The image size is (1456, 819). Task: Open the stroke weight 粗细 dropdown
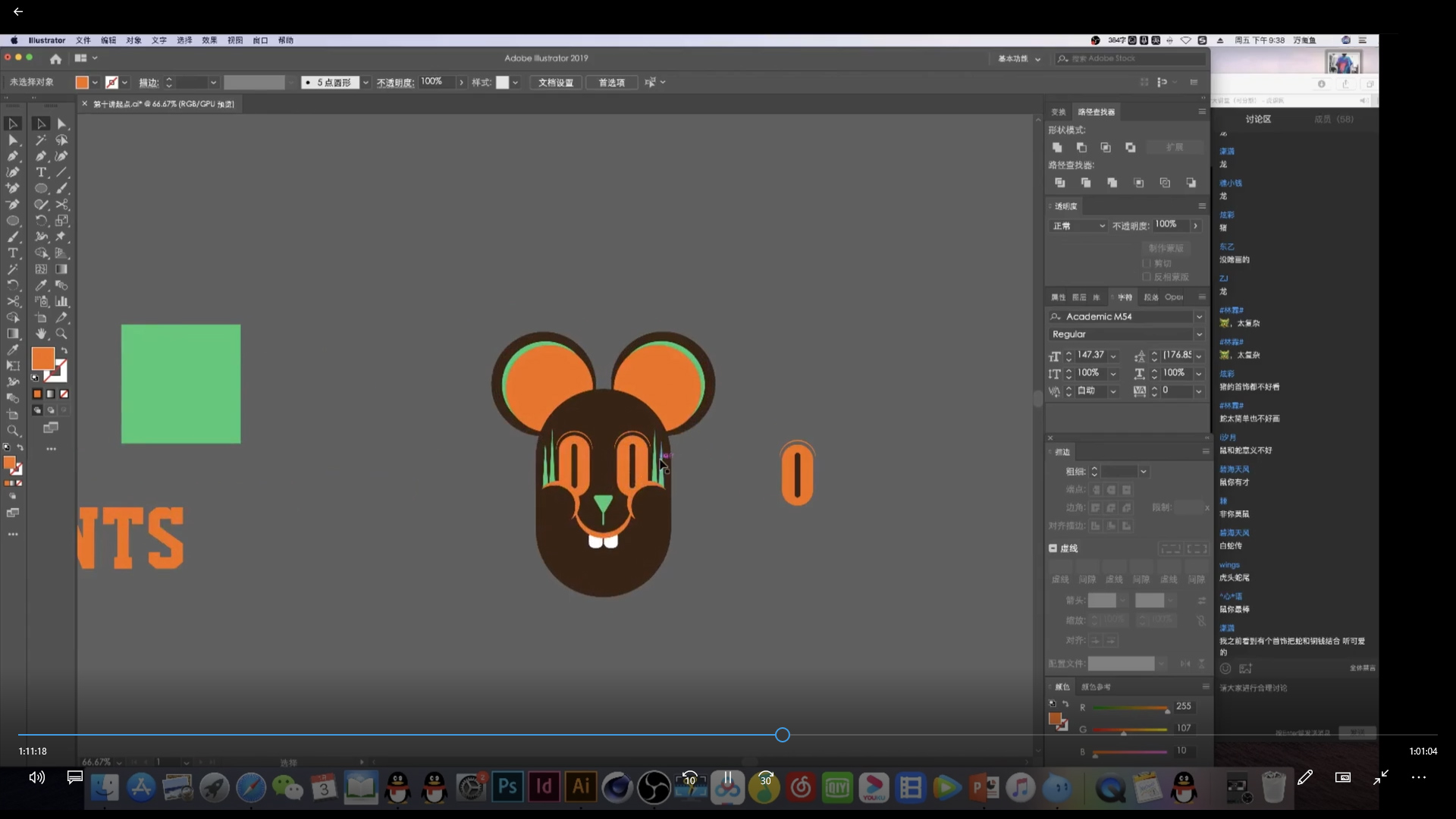1144,472
